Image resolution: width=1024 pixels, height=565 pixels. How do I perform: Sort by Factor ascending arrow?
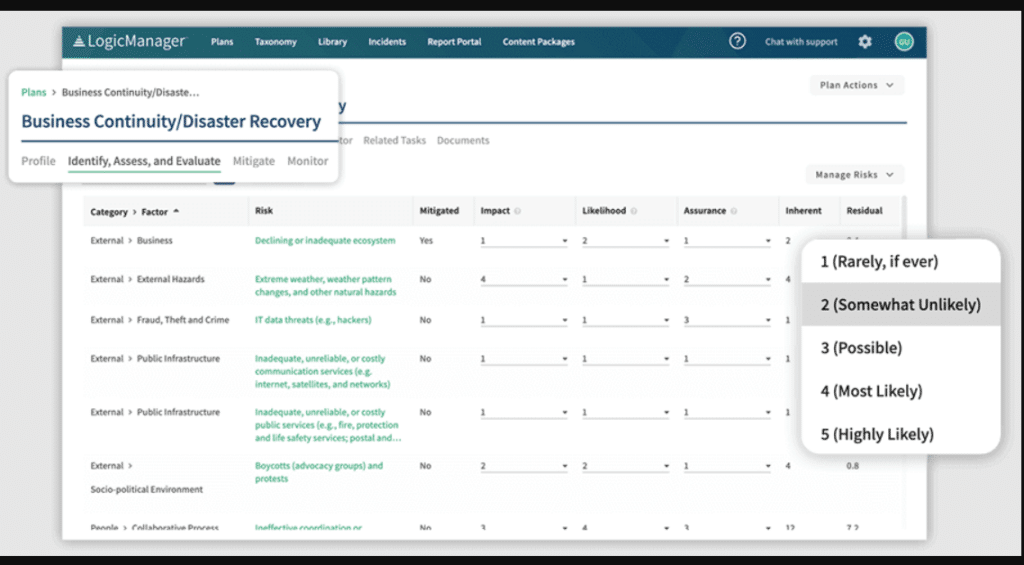tap(176, 211)
